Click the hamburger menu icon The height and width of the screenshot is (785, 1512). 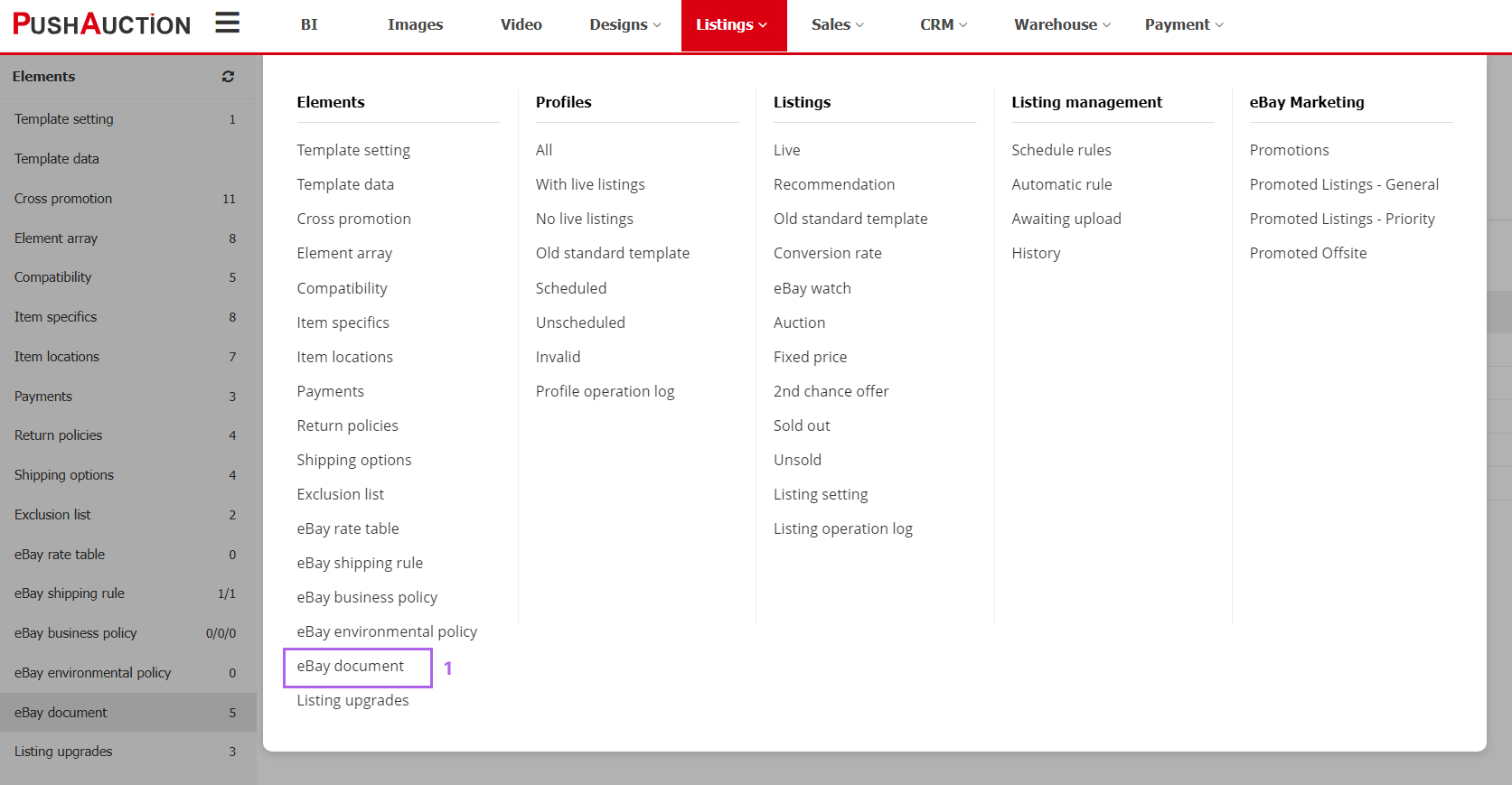pyautogui.click(x=227, y=23)
